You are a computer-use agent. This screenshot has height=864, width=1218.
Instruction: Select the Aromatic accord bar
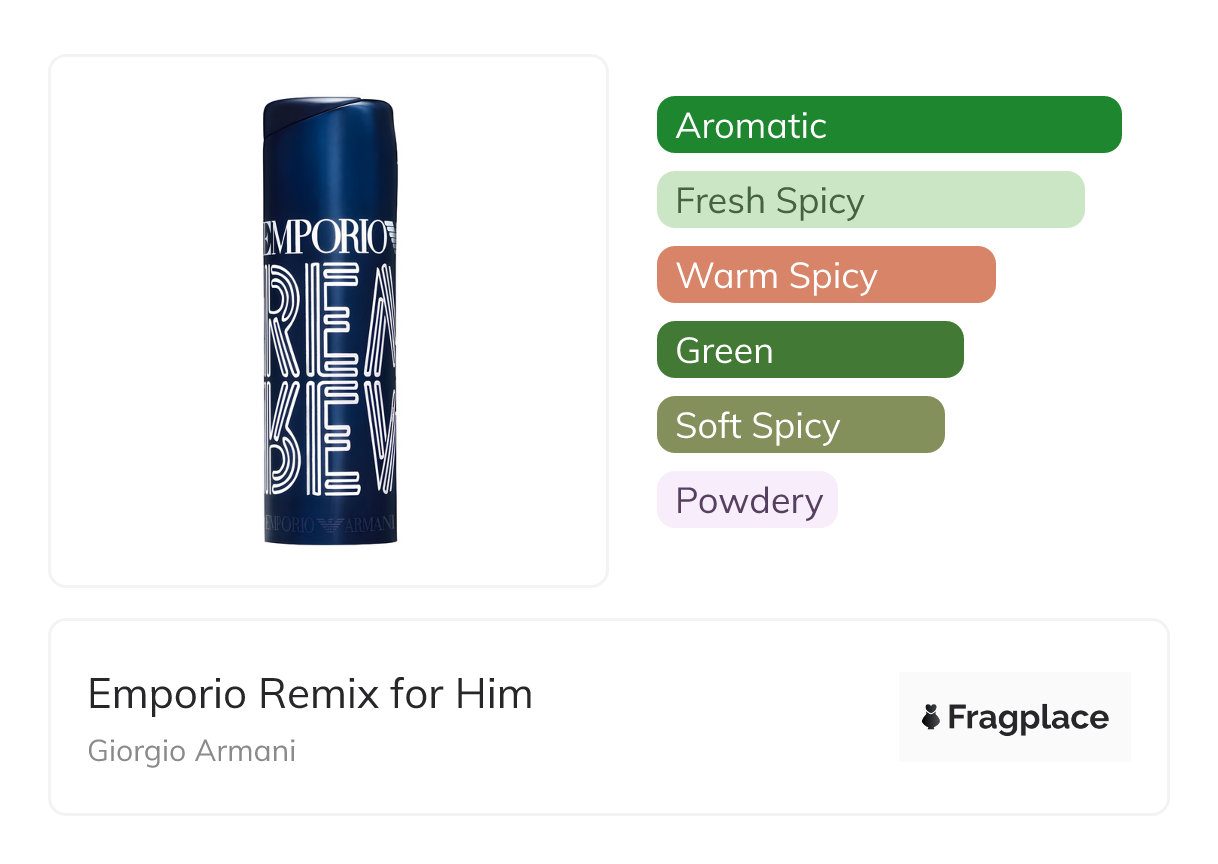(x=888, y=125)
